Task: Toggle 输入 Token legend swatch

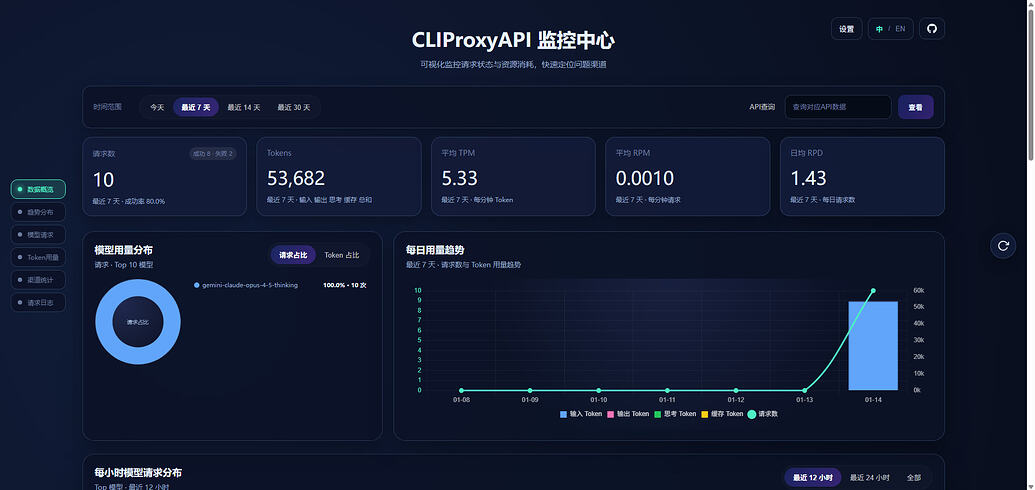Action: coord(563,414)
